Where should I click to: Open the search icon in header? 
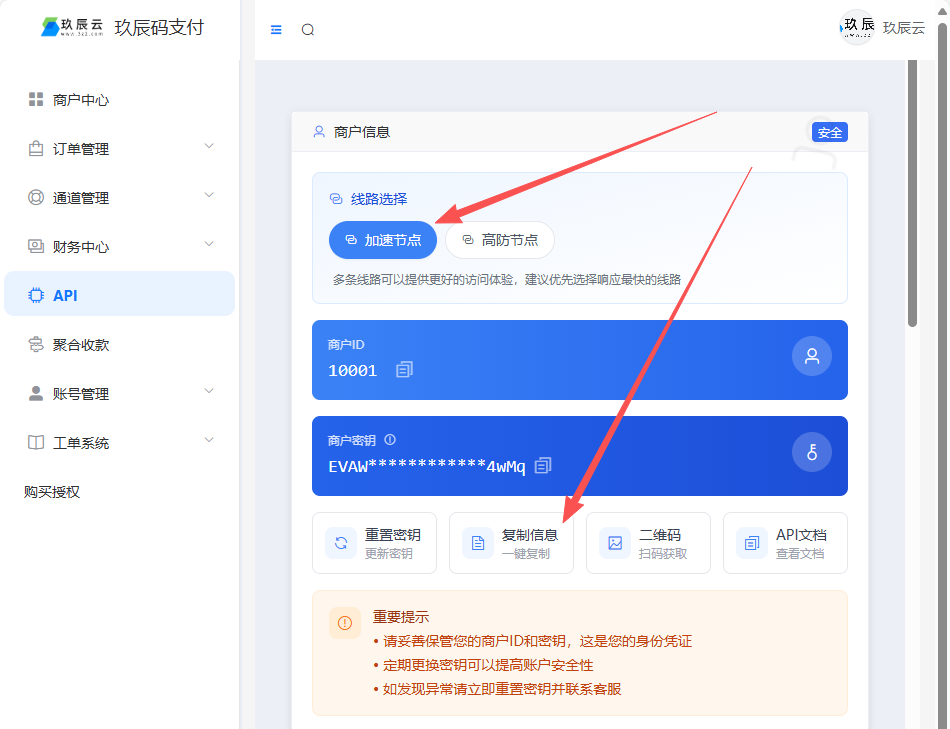click(308, 30)
